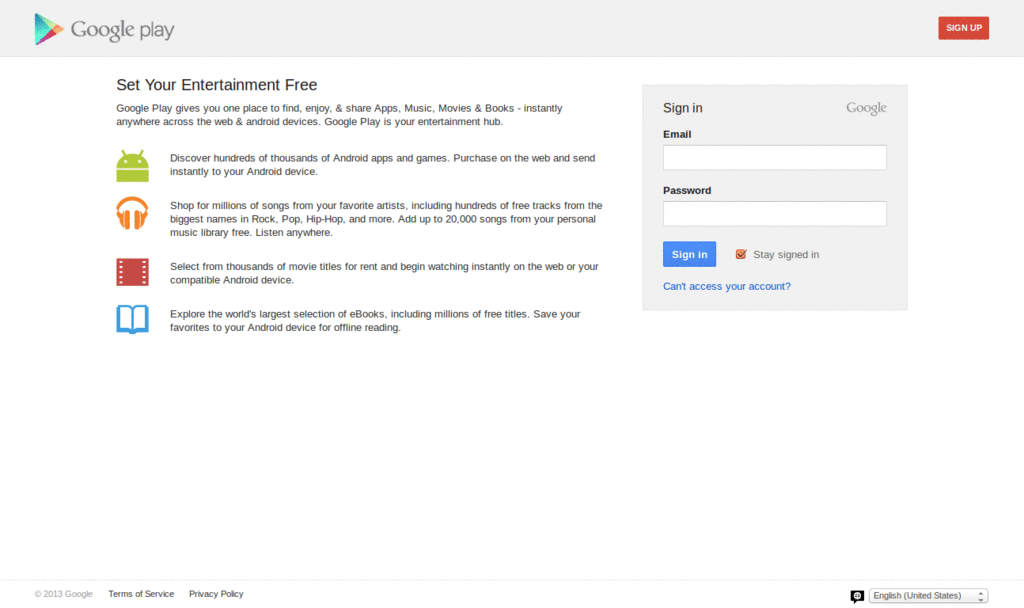Click the Shop for millions of songs text
Viewport: 1024px width, 608px height.
pos(386,219)
